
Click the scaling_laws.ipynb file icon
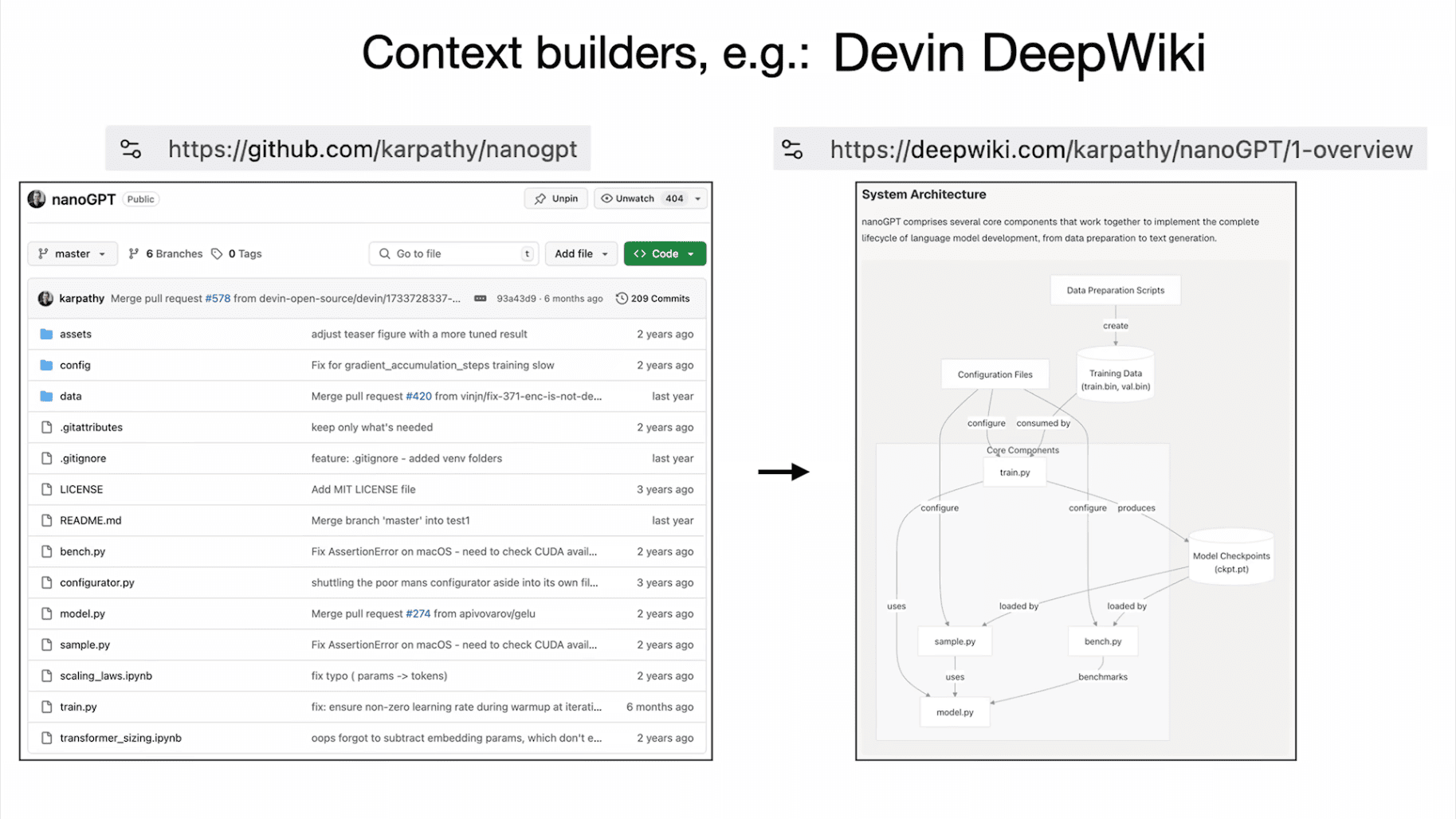(x=46, y=676)
